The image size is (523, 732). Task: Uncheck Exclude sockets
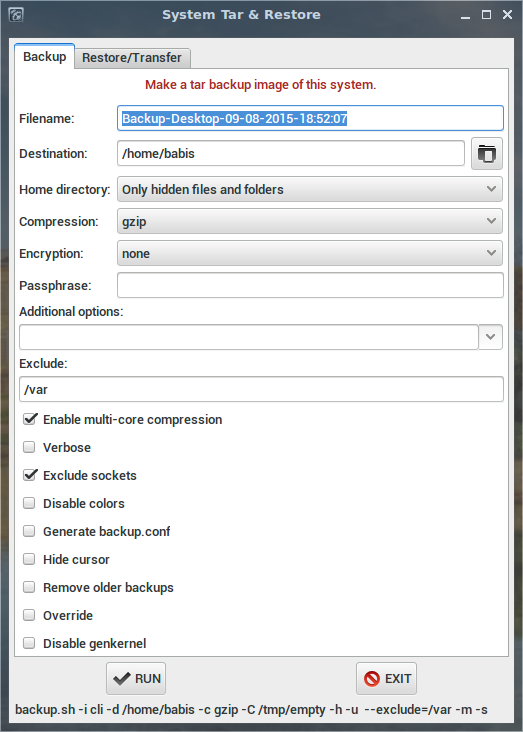pos(29,475)
